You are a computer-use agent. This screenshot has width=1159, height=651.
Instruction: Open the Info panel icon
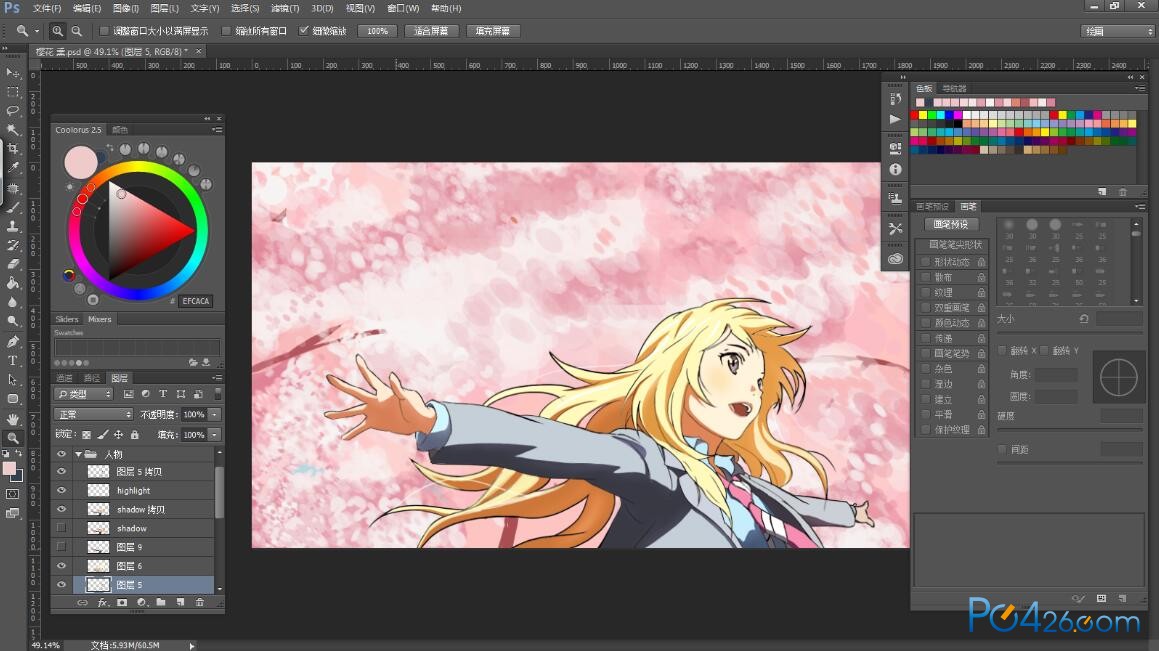coord(895,169)
